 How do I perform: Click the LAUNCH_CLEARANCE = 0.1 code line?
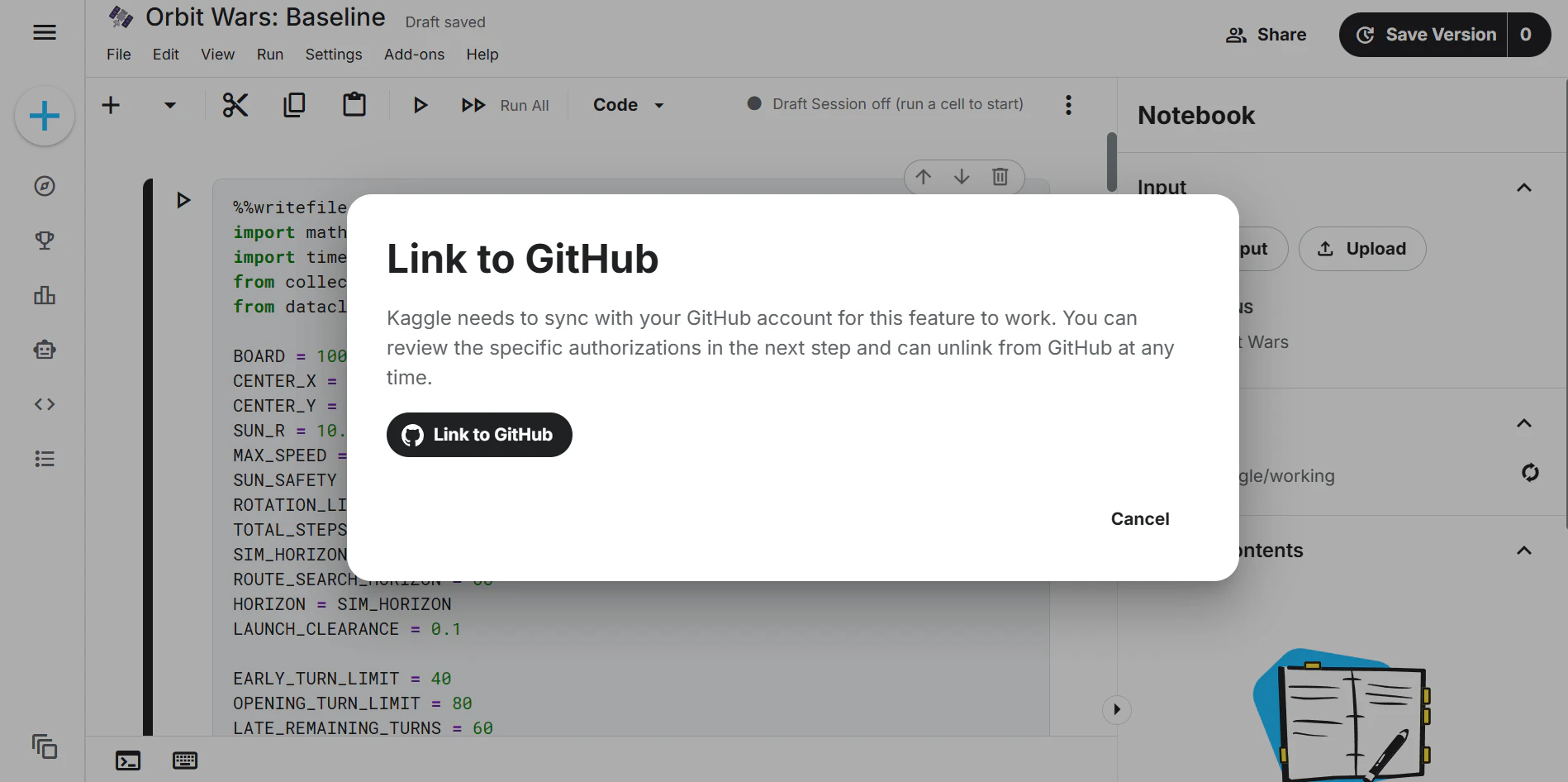(x=347, y=629)
